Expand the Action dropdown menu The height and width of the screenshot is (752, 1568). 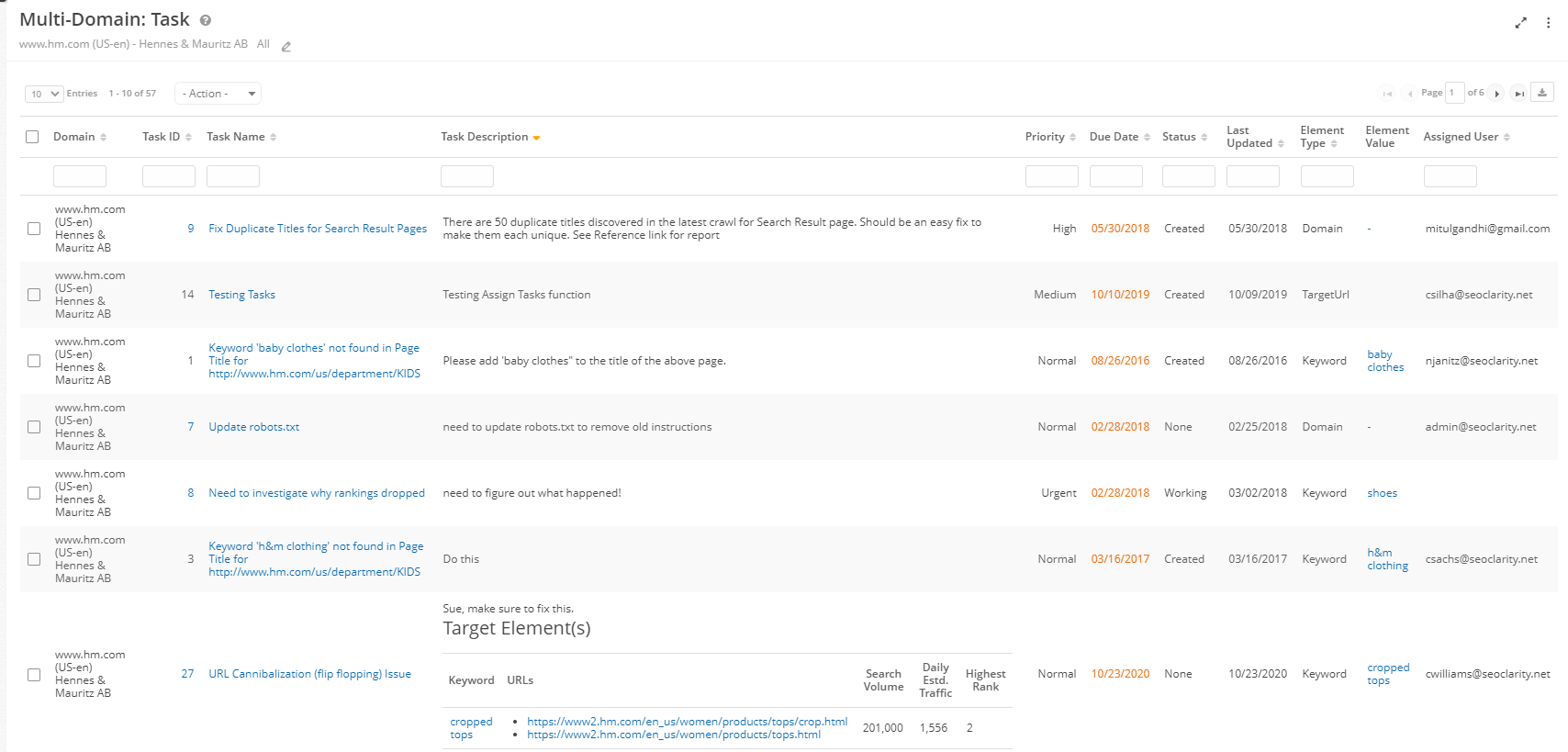pos(218,94)
